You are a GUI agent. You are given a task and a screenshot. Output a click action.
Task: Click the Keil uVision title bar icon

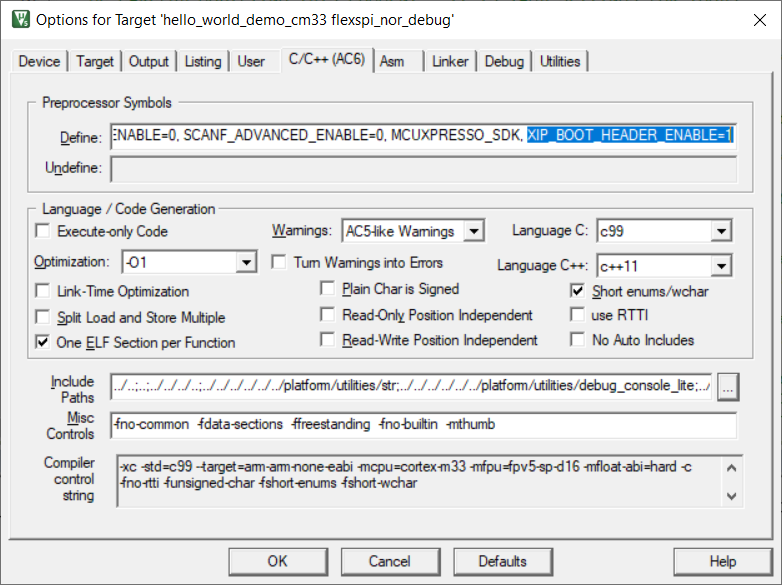pos(18,19)
